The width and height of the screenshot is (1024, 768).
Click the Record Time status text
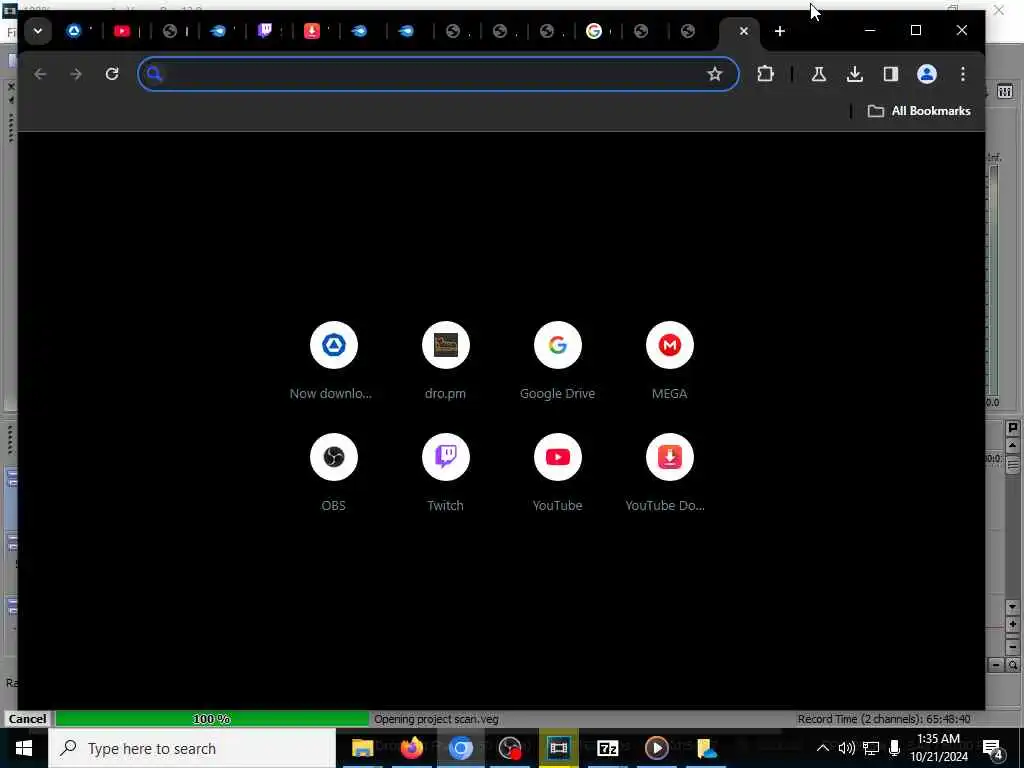pos(884,719)
